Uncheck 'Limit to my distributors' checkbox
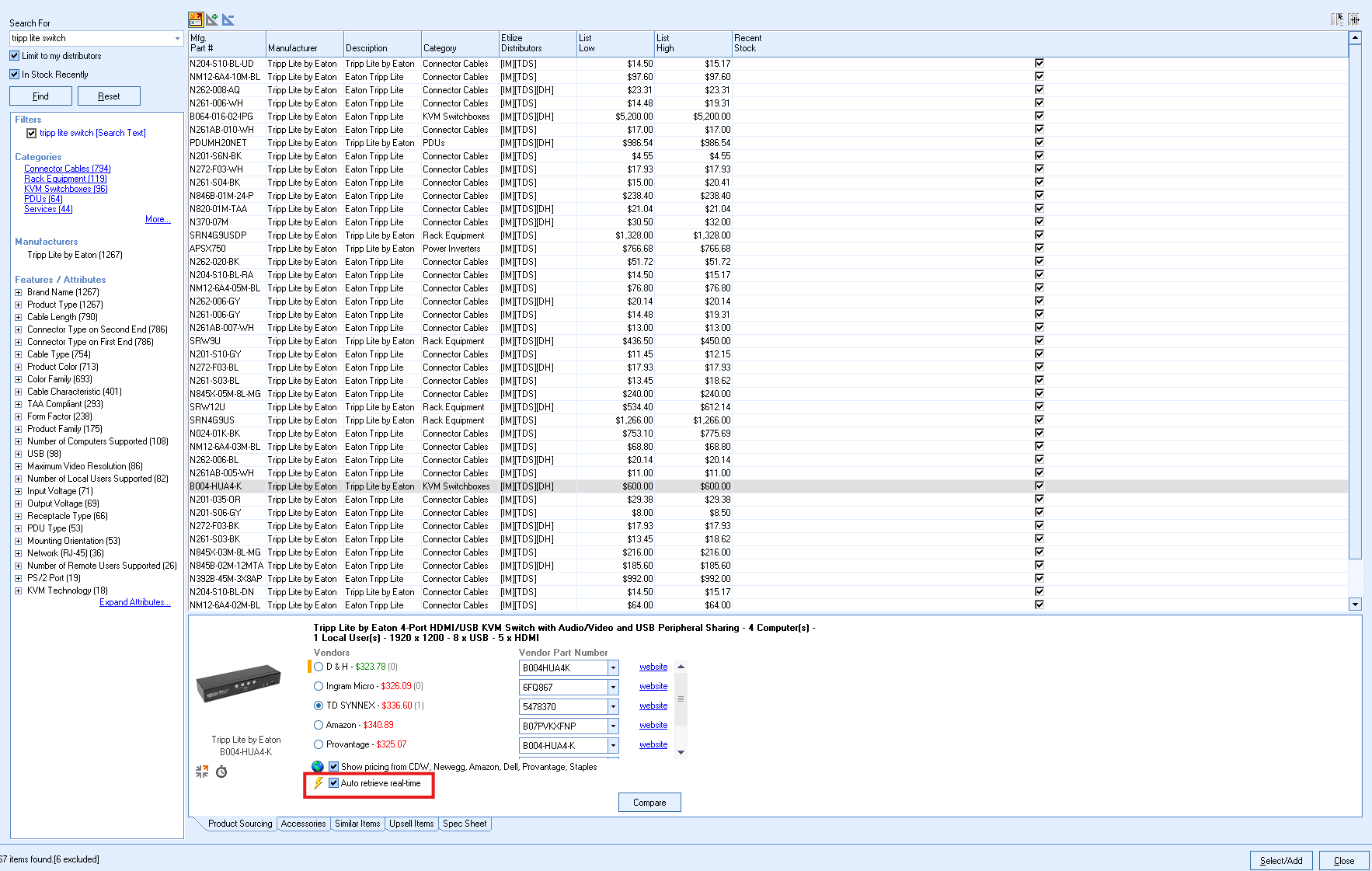 coord(15,56)
